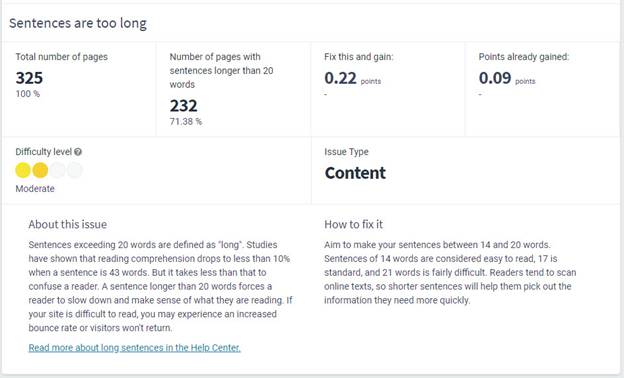Screen dimensions: 624x378
Task: Click the second orange difficulty dot
Action: click(40, 170)
